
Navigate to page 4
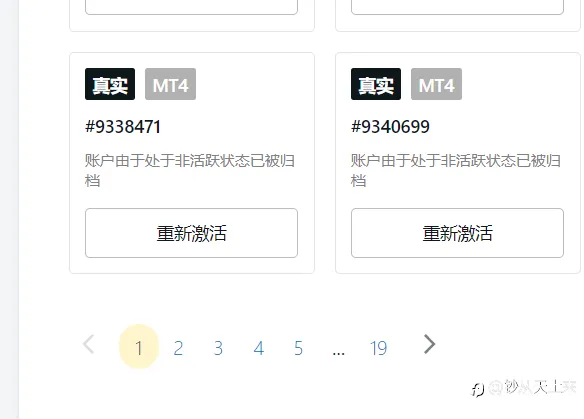tap(258, 348)
